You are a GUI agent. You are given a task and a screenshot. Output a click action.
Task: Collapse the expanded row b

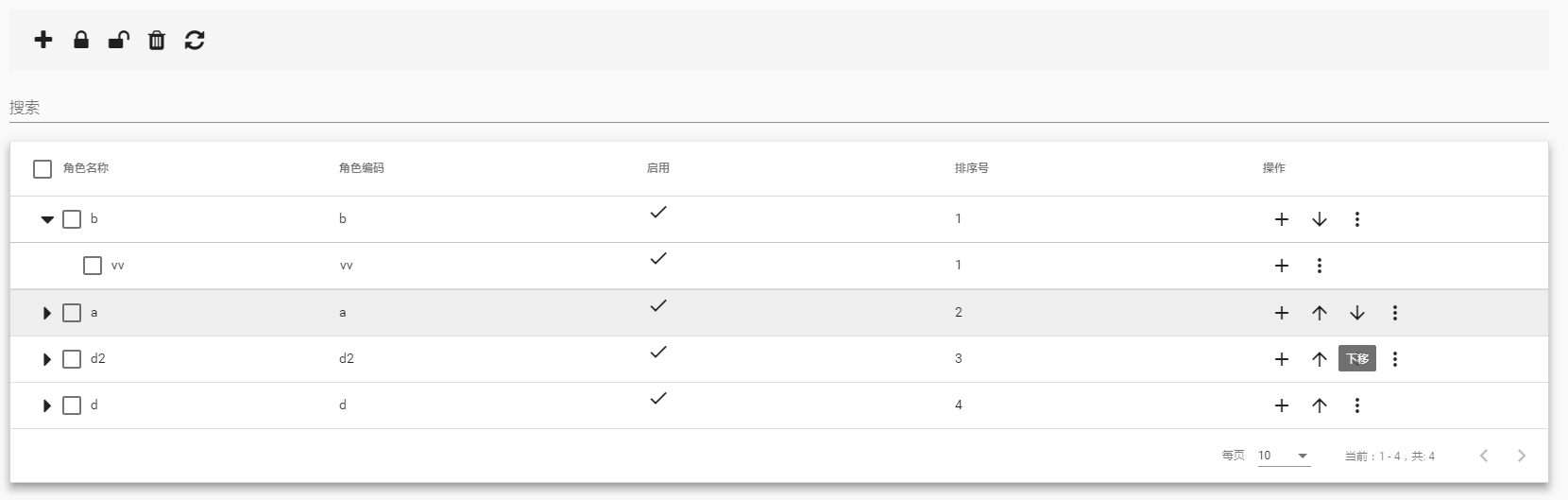point(47,219)
